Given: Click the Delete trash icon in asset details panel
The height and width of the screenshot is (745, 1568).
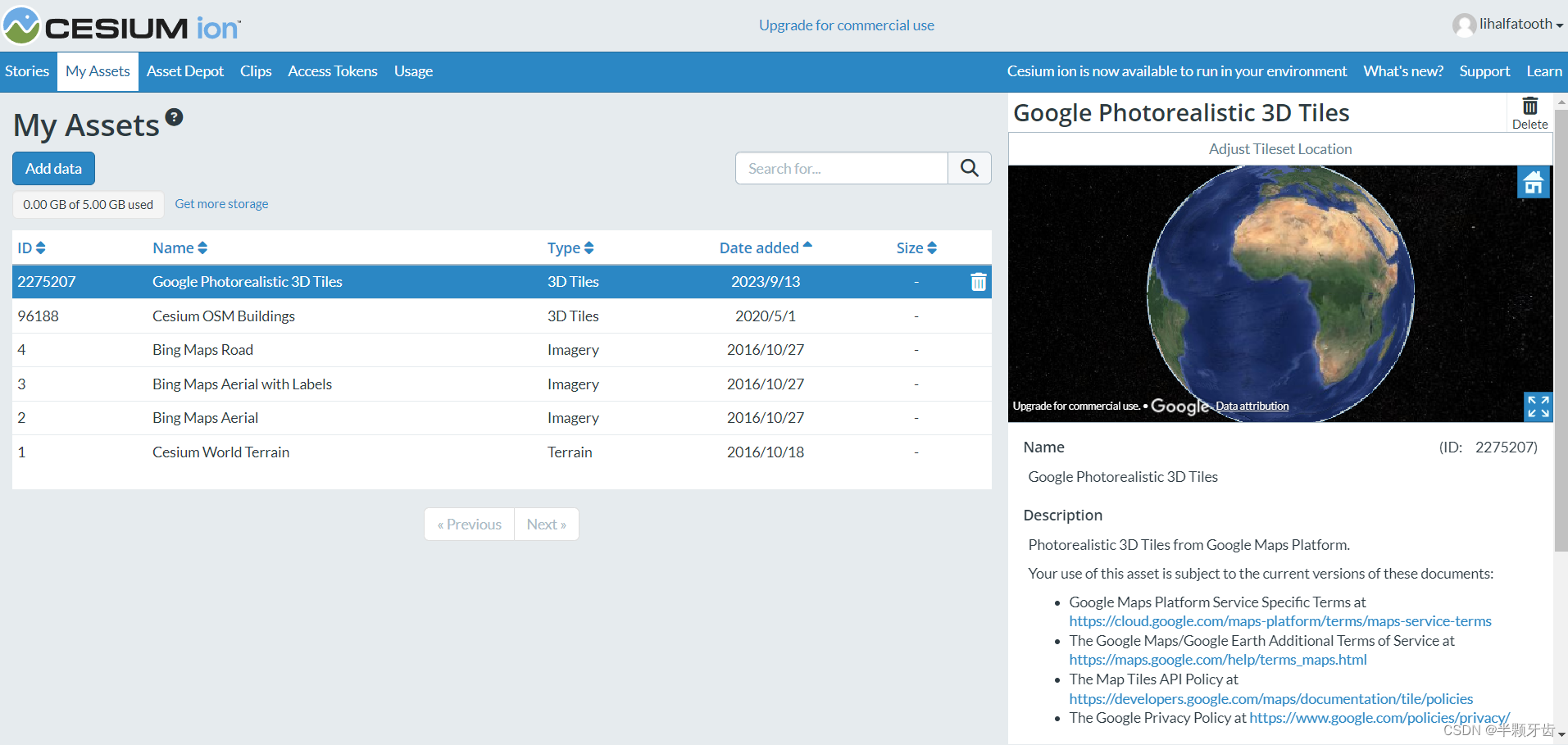Looking at the screenshot, I should (1529, 113).
